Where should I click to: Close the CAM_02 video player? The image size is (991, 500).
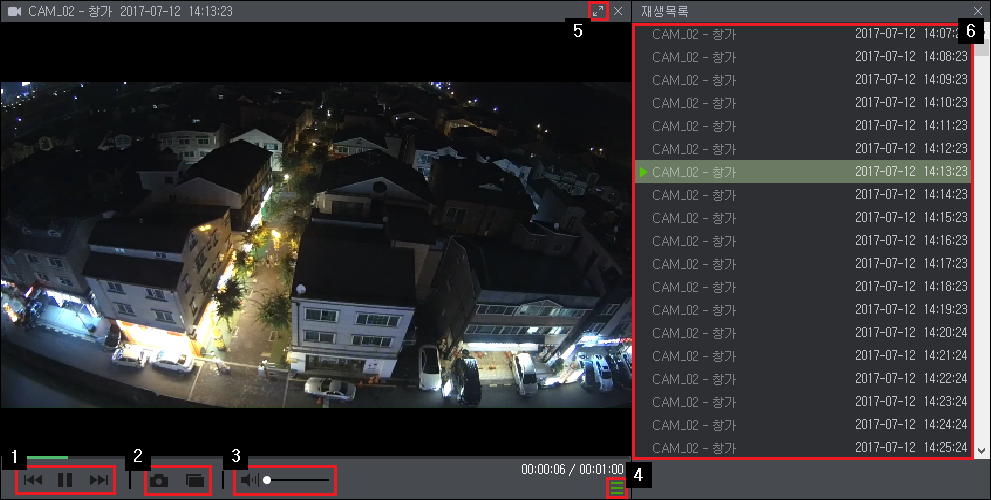pos(618,11)
